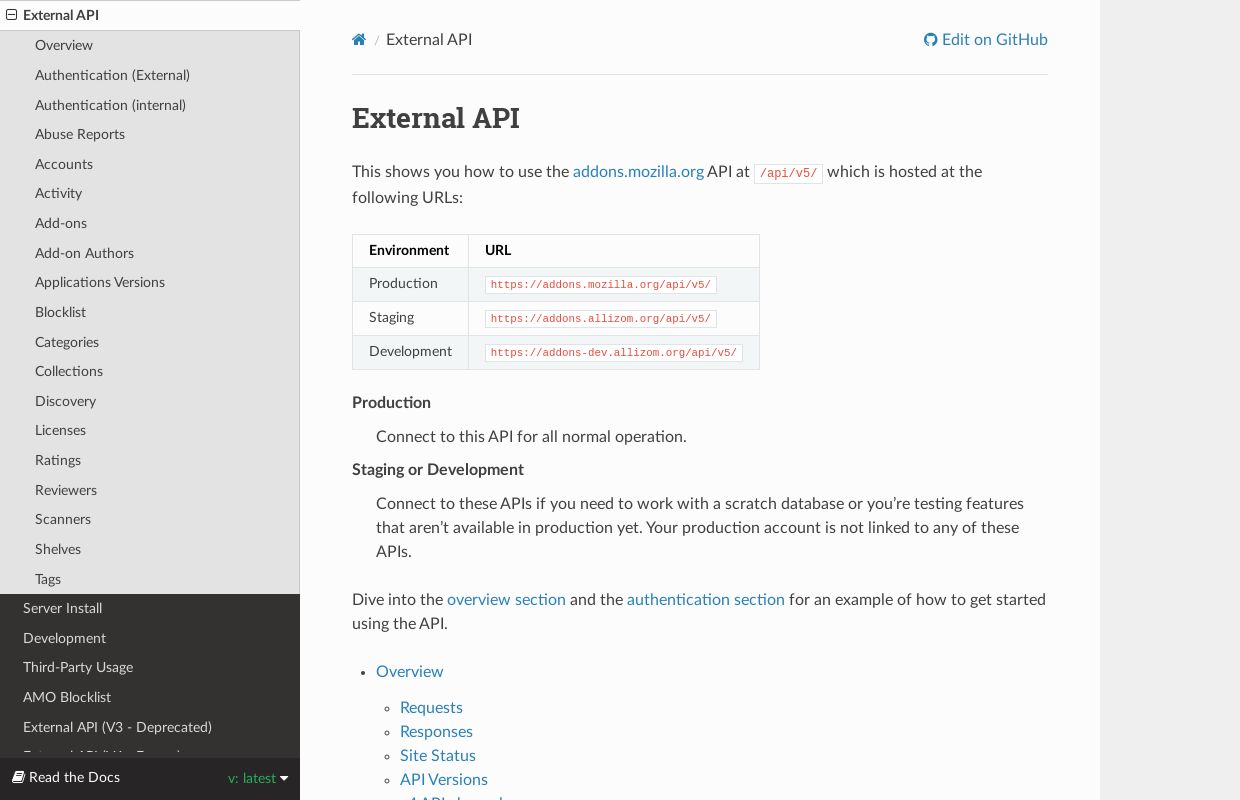Click the External API breadcrumb text
This screenshot has height=800, width=1240.
click(x=429, y=40)
